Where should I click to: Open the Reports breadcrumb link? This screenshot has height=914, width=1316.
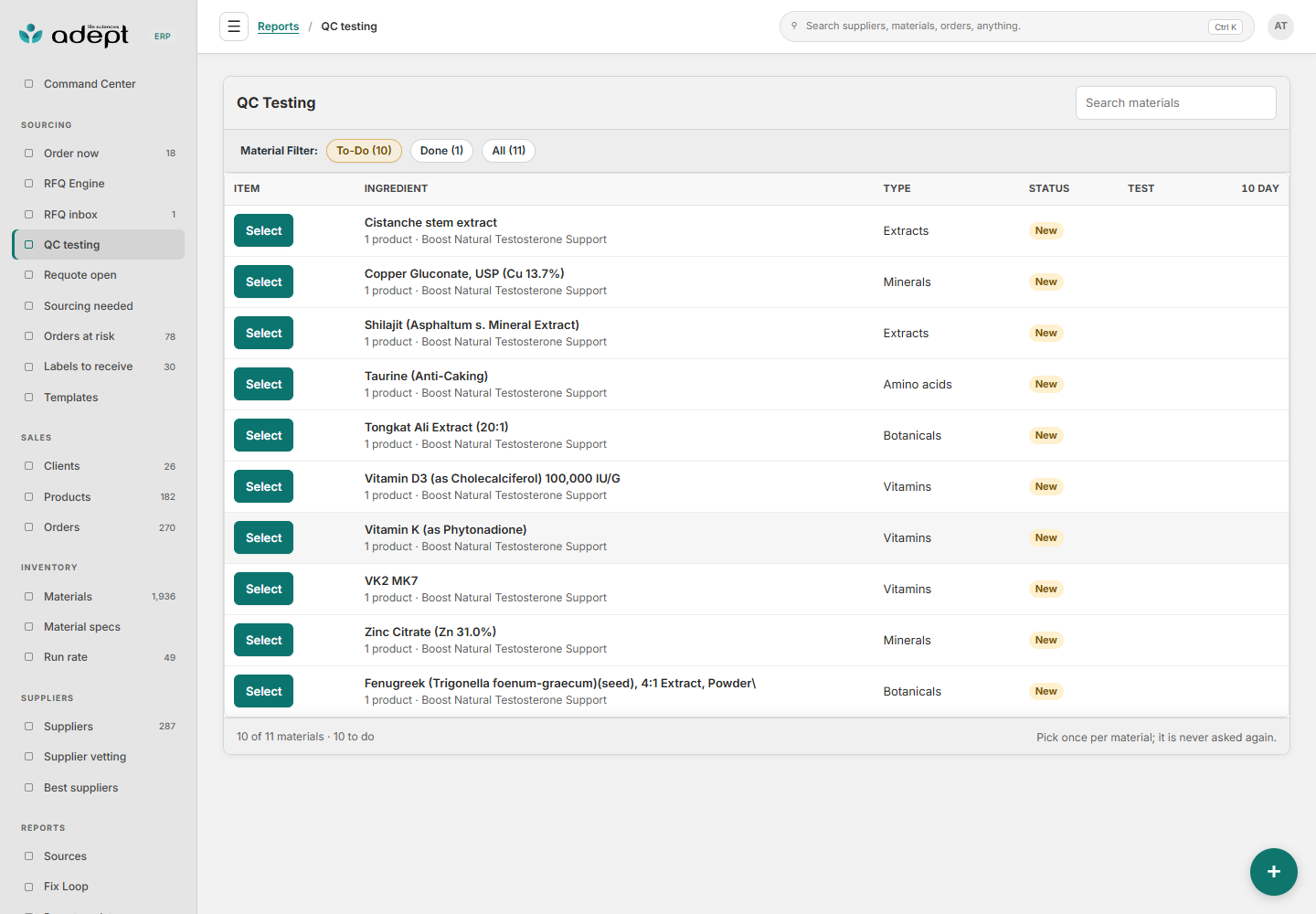tap(278, 27)
